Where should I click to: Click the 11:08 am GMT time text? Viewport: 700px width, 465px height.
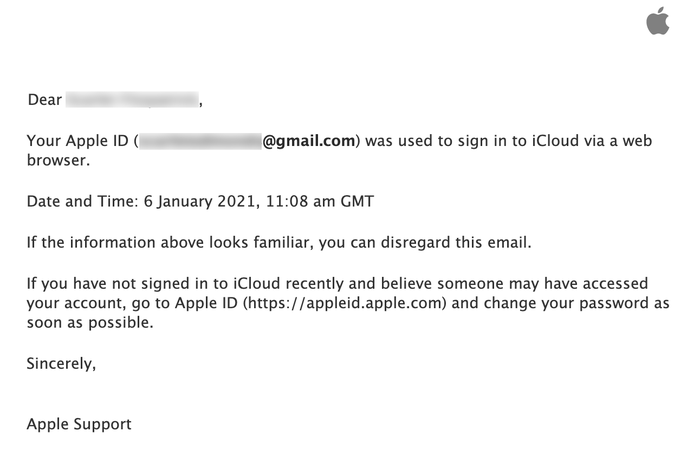320,201
